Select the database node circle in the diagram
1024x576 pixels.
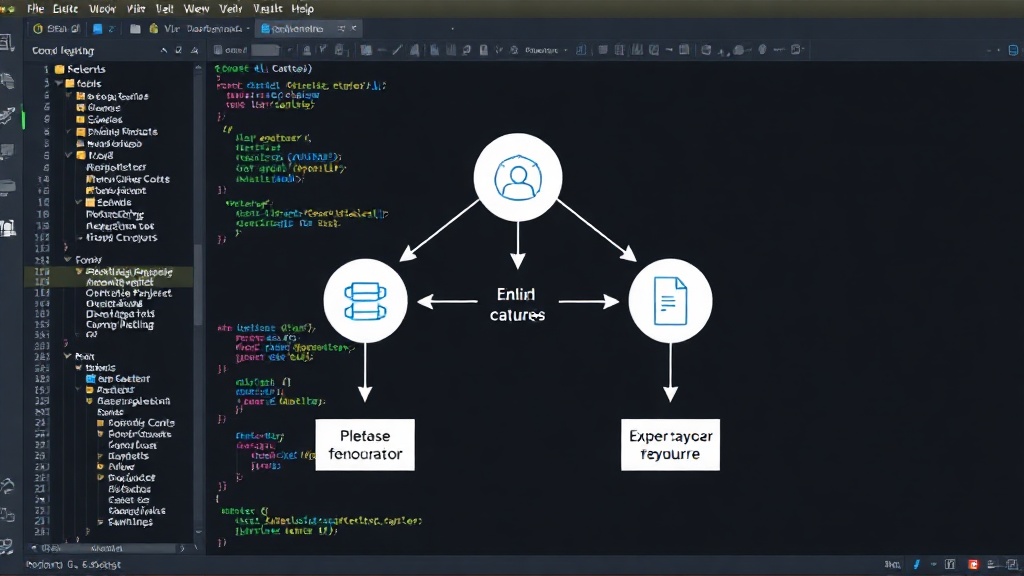pos(365,301)
